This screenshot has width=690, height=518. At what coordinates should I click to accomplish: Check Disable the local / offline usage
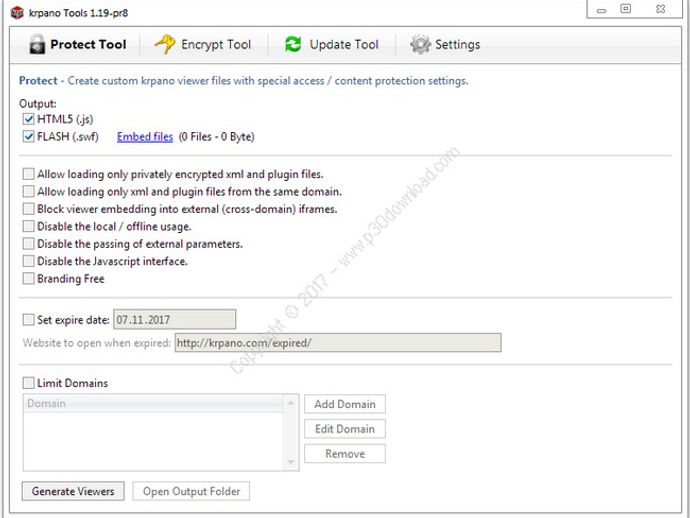tap(29, 226)
